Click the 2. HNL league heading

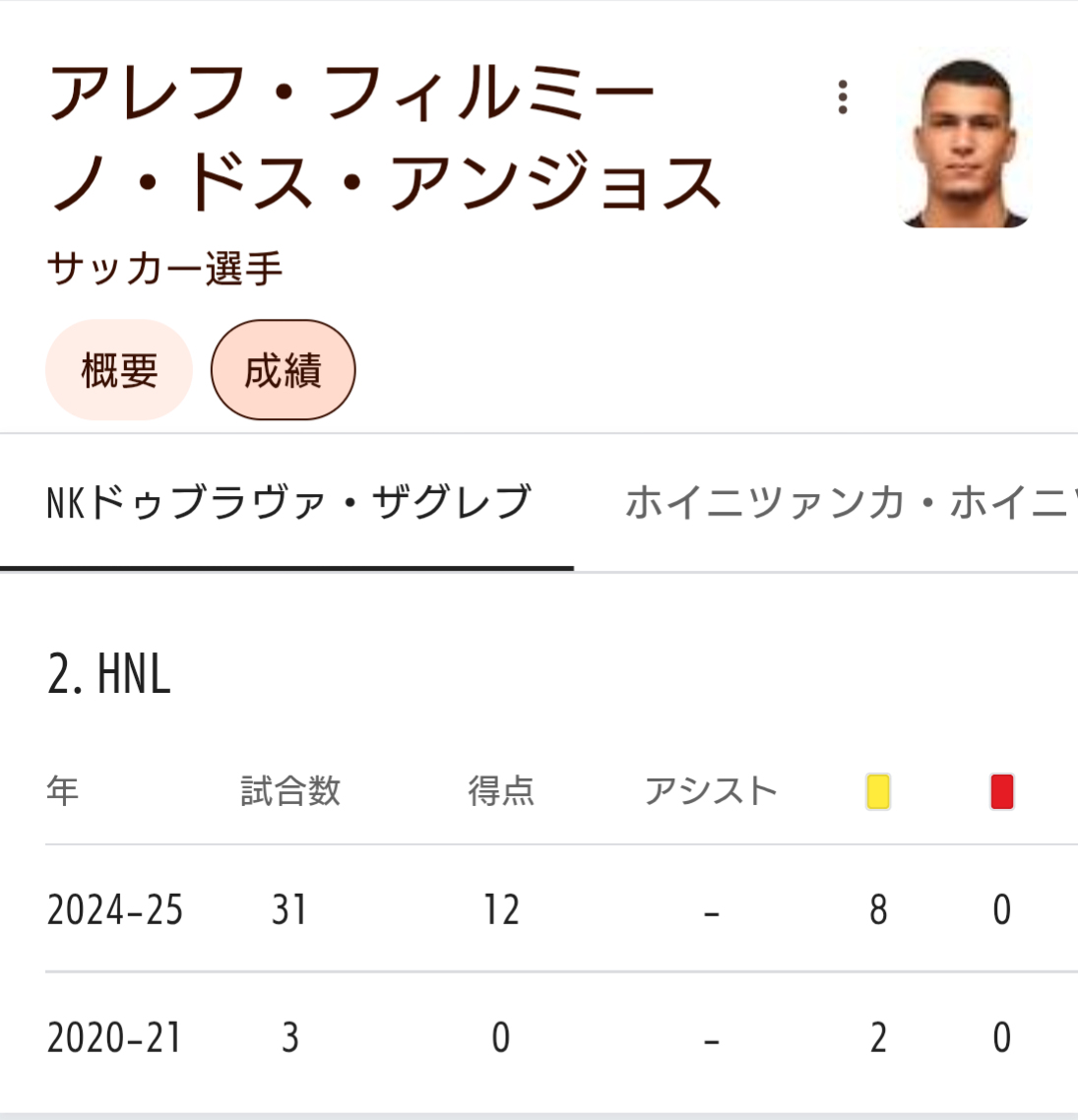(x=109, y=675)
